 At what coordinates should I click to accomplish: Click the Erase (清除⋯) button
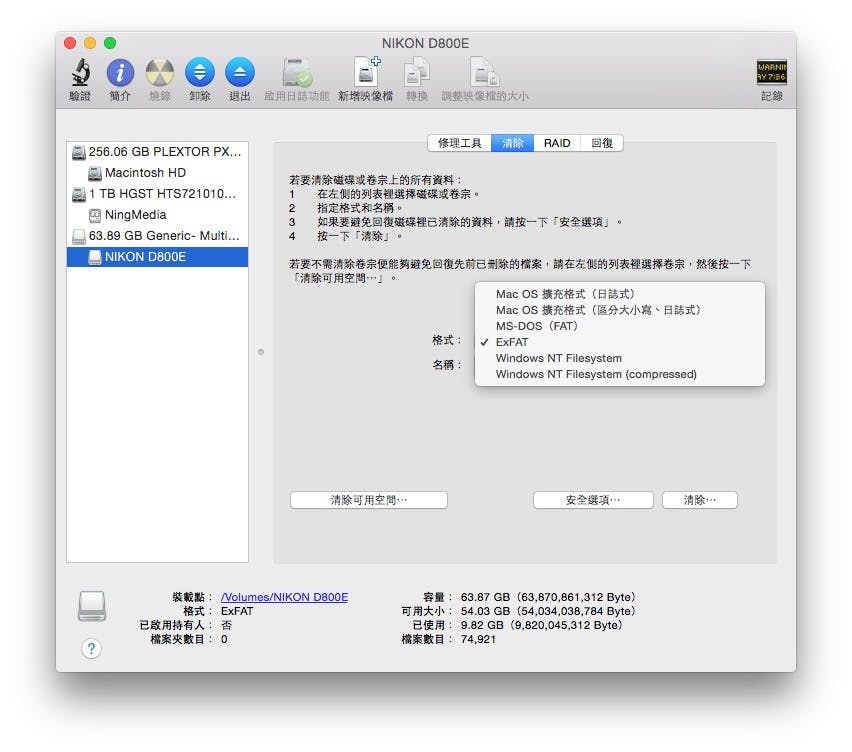[x=700, y=500]
